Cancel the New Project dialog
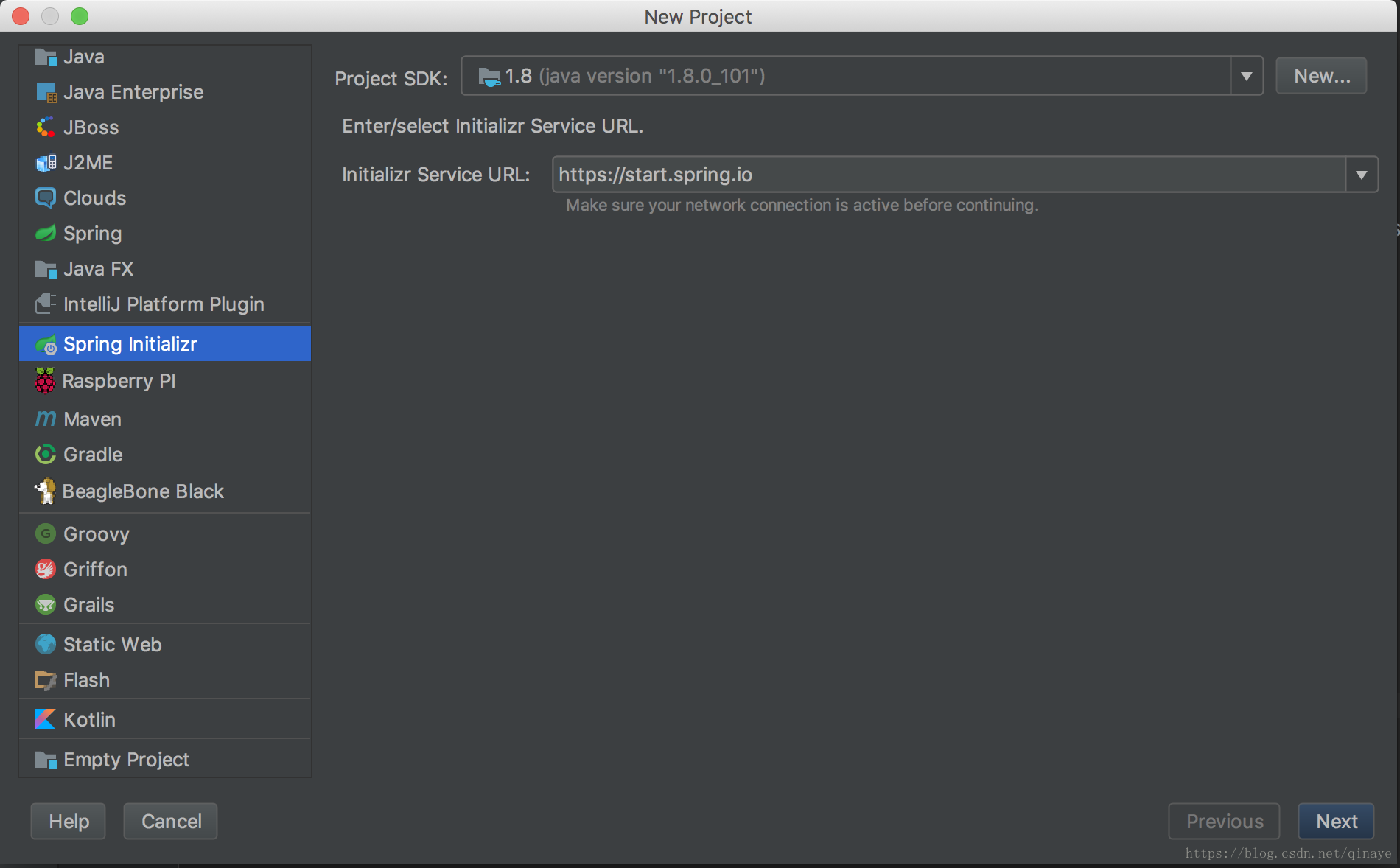Image resolution: width=1400 pixels, height=868 pixels. click(171, 821)
